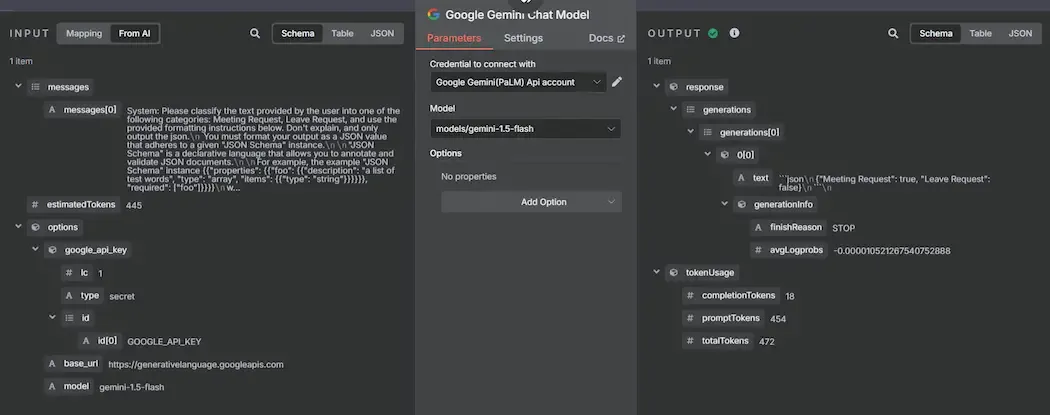Show input data as JSON
This screenshot has width=1050, height=415.
coord(382,33)
